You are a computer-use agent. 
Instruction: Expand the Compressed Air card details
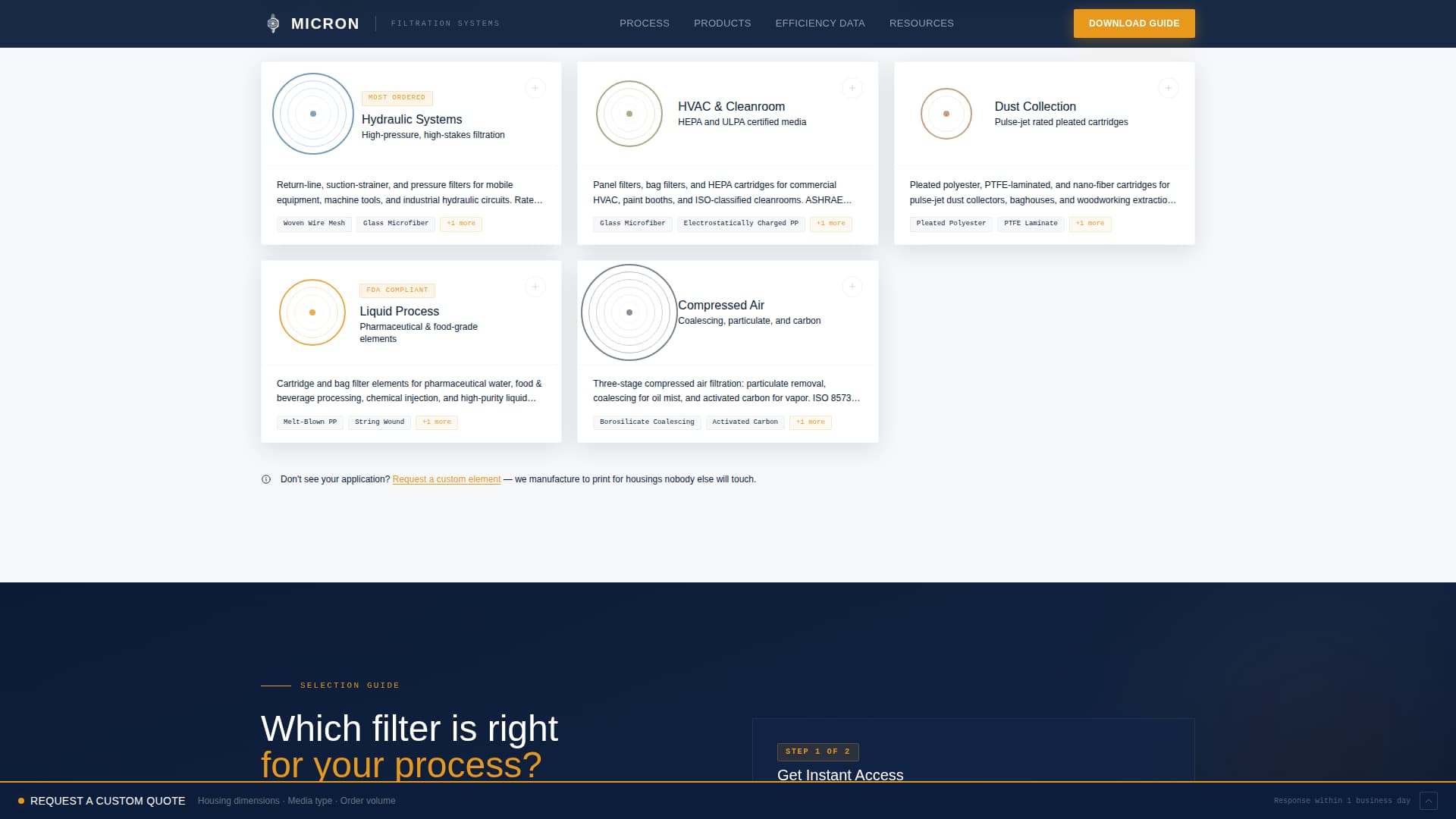[x=852, y=286]
